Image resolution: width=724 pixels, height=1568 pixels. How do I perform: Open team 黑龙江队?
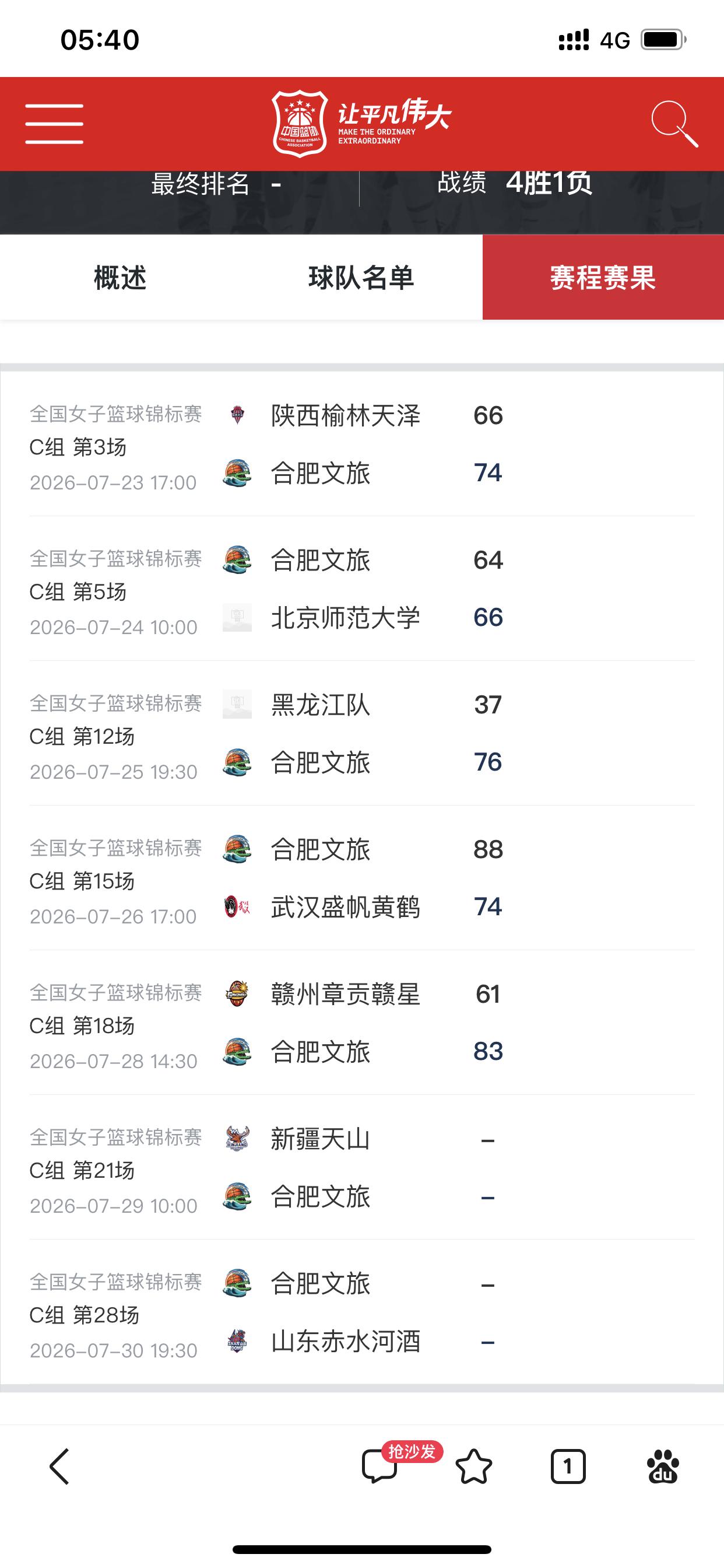point(321,705)
